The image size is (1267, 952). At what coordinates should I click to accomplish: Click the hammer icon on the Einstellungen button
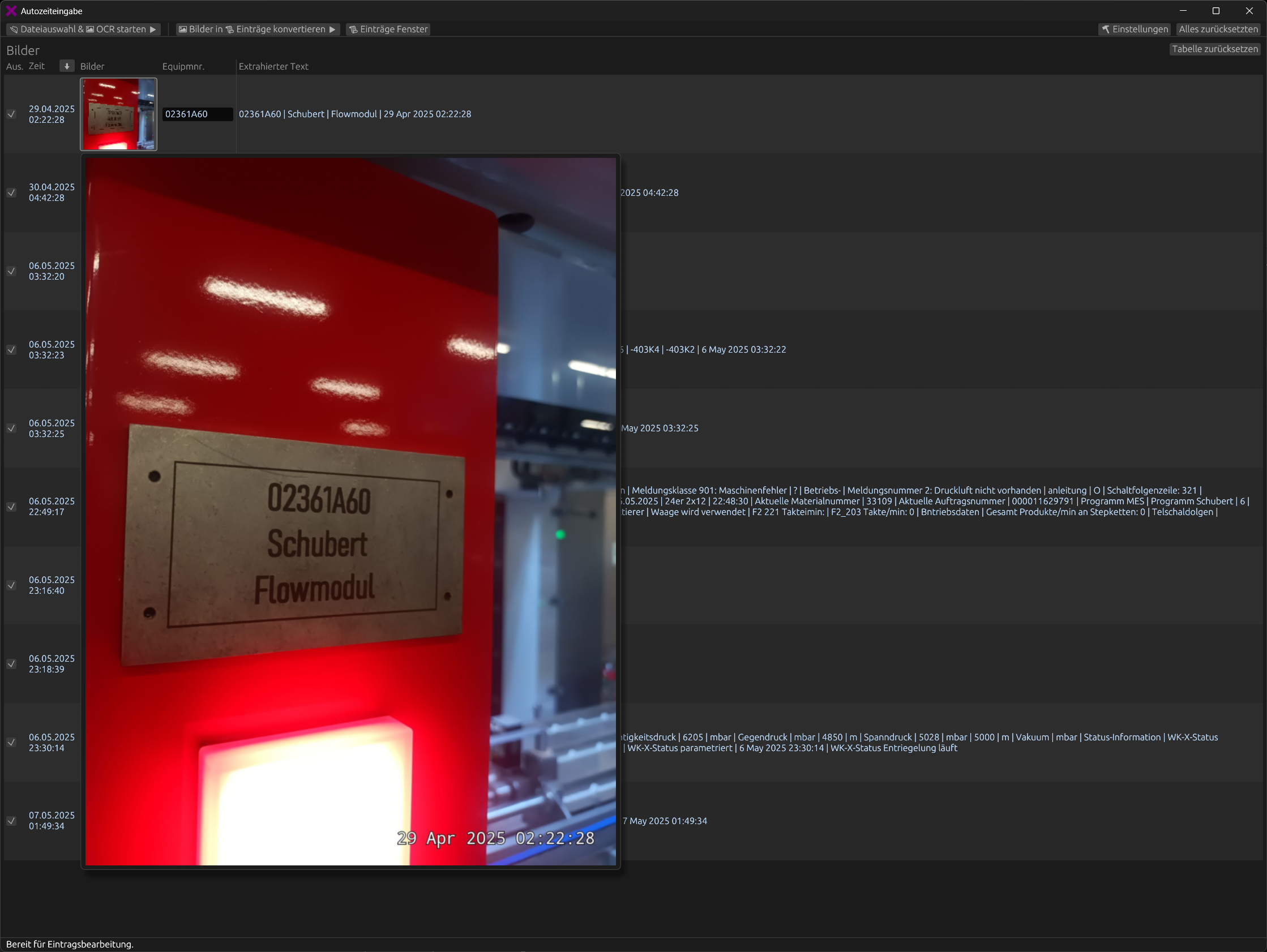(x=1106, y=29)
